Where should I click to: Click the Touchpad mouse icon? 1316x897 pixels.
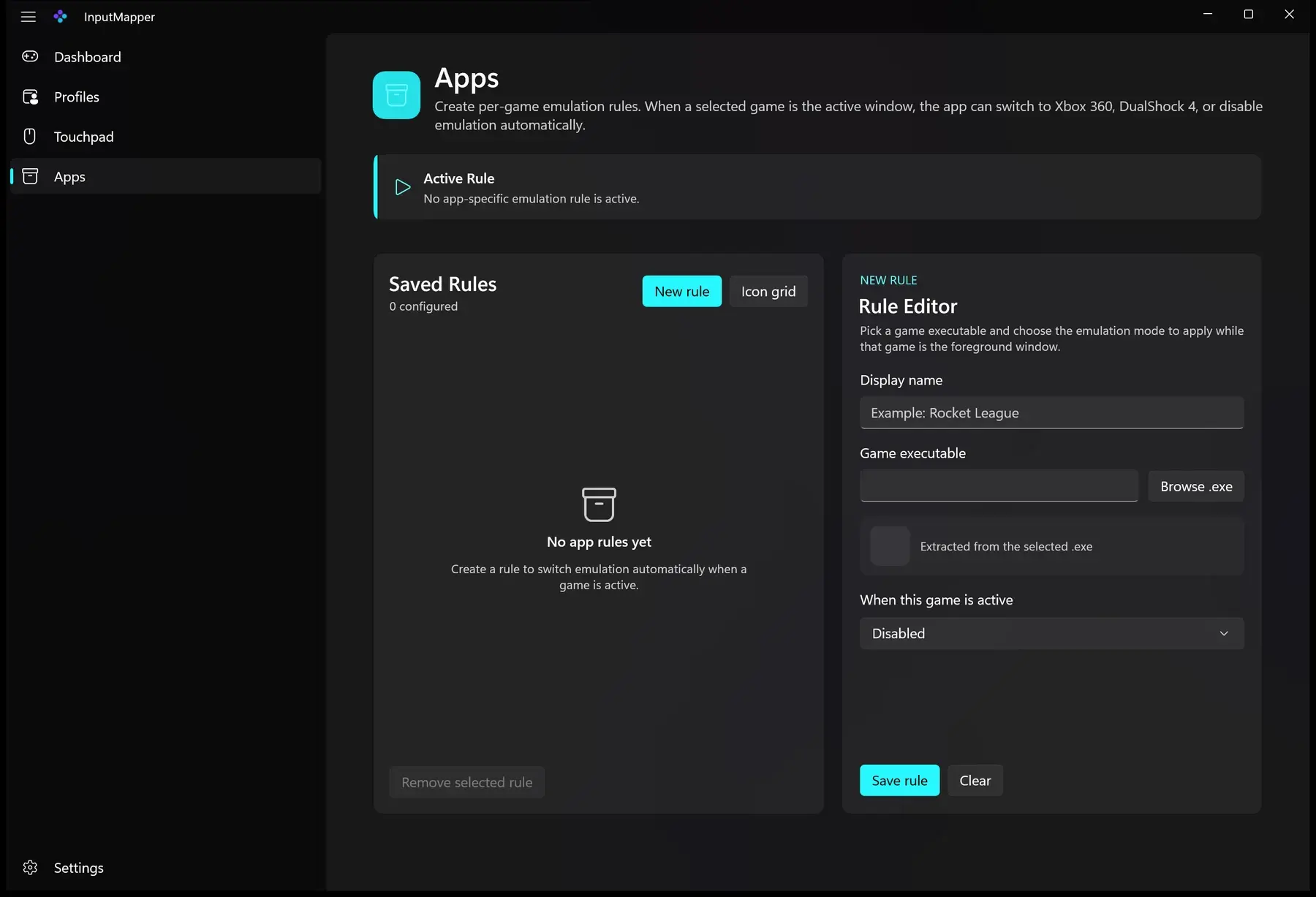point(30,136)
